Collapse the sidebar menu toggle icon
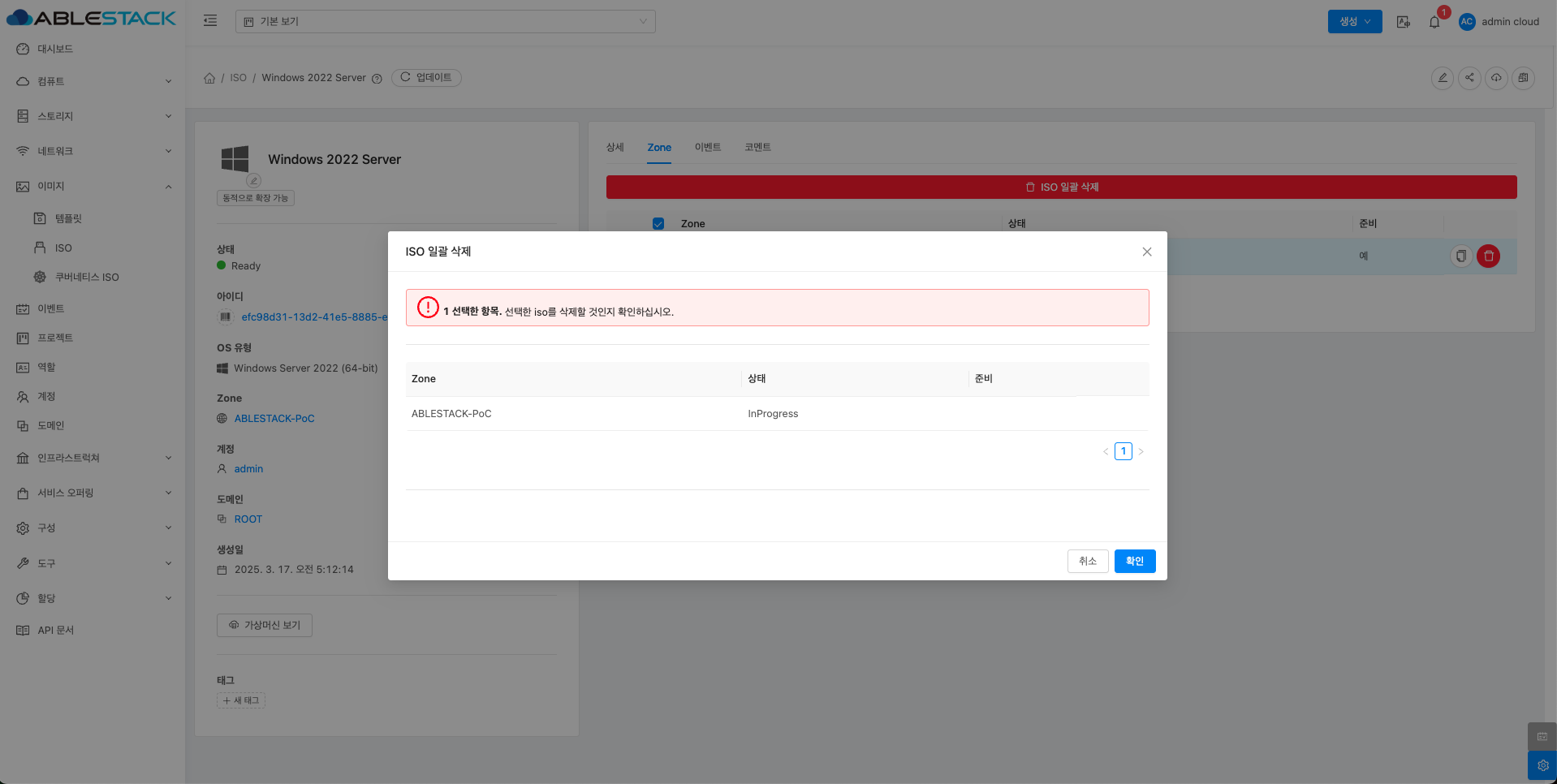The height and width of the screenshot is (784, 1557). tap(210, 21)
